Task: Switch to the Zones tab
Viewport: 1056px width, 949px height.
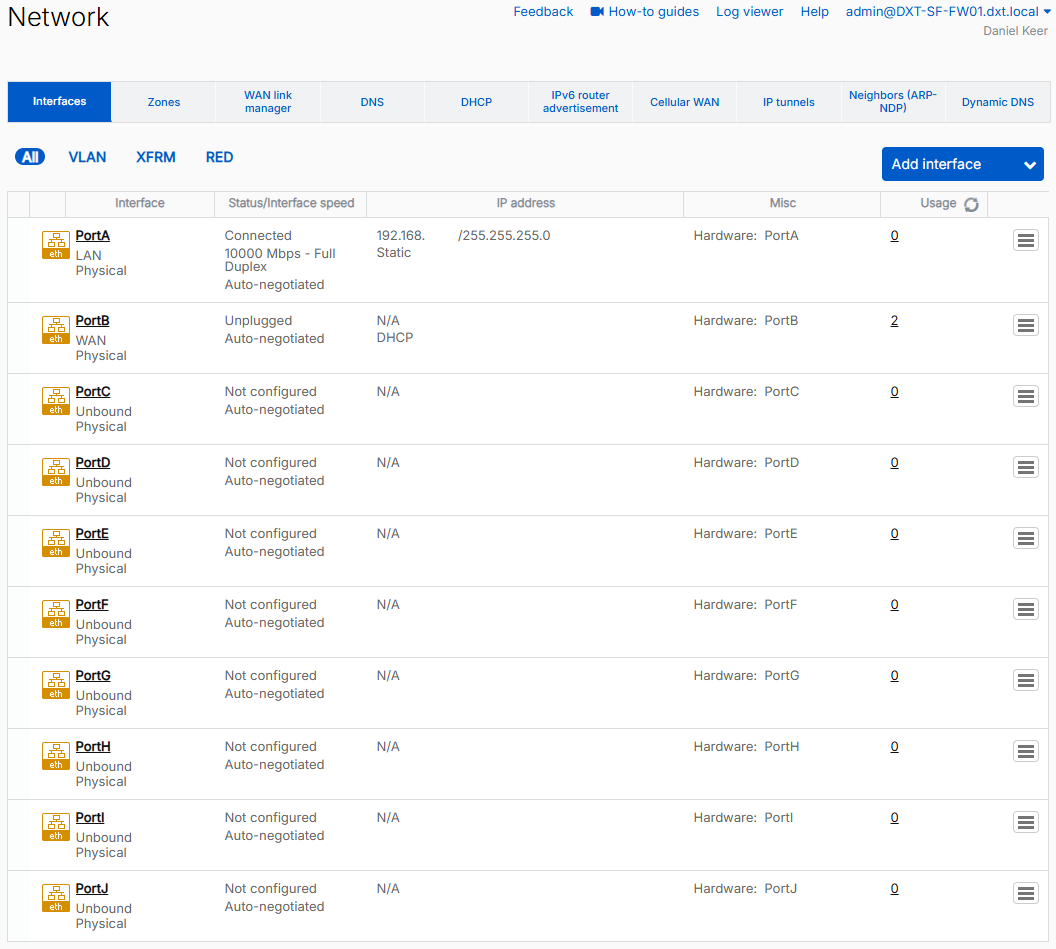Action: (x=164, y=102)
